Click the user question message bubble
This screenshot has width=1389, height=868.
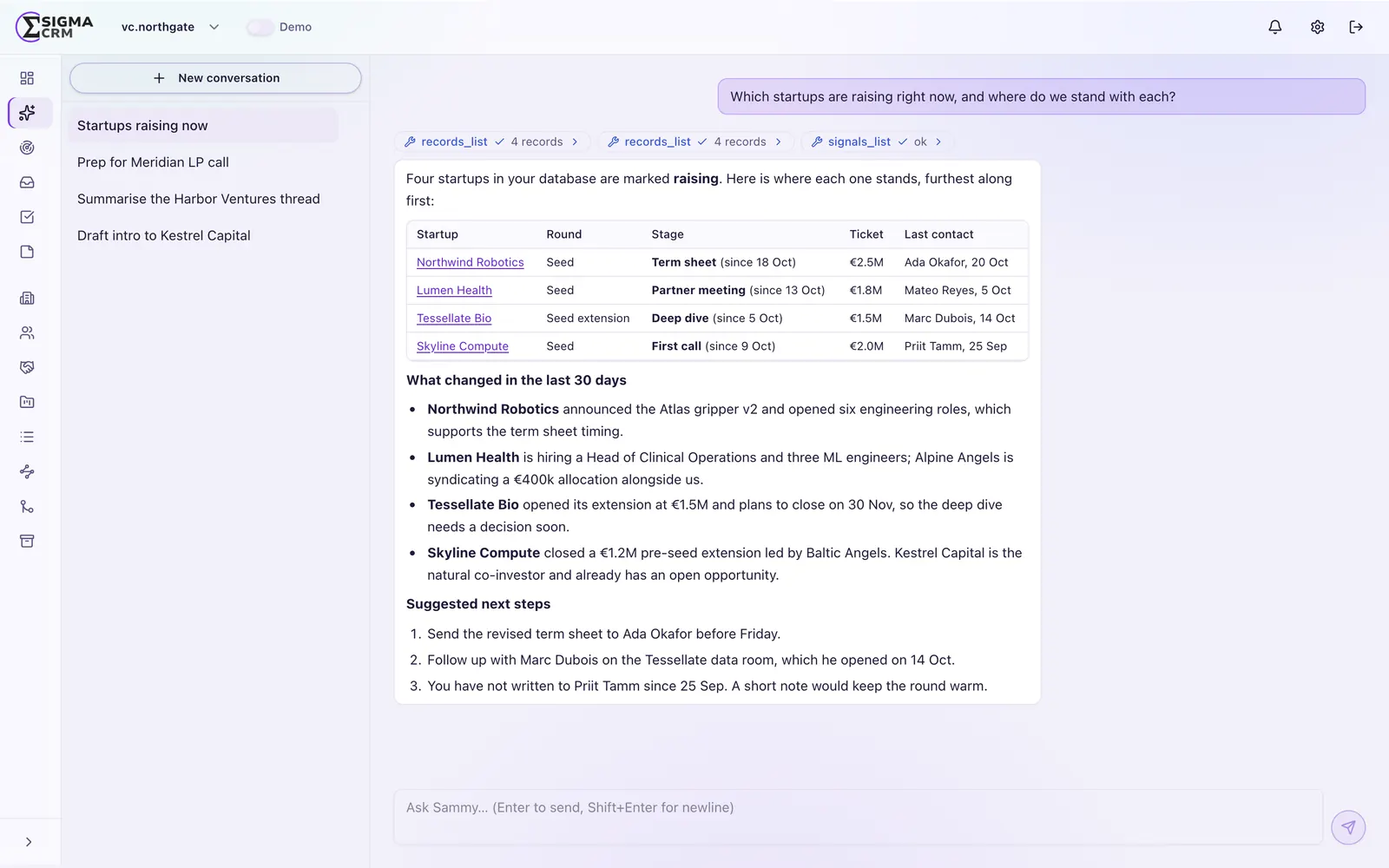[x=1041, y=96]
